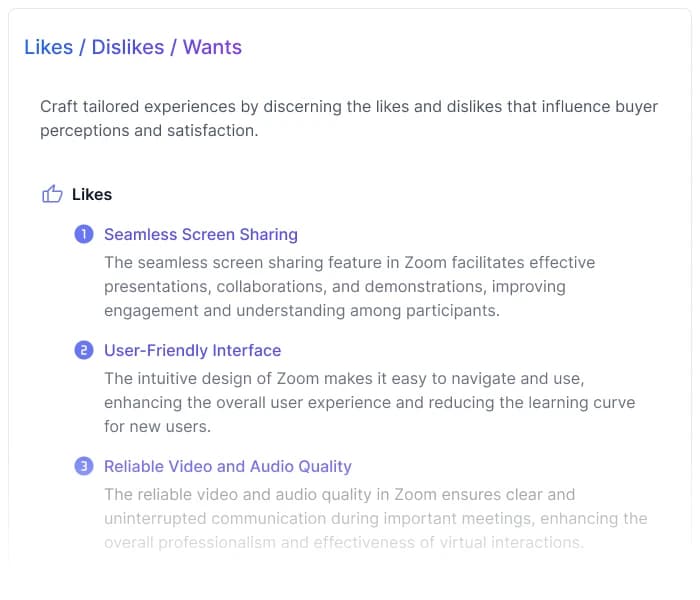Click the line starting with Craft tailored experiences
Screen dimensions: 700x600
(349, 106)
